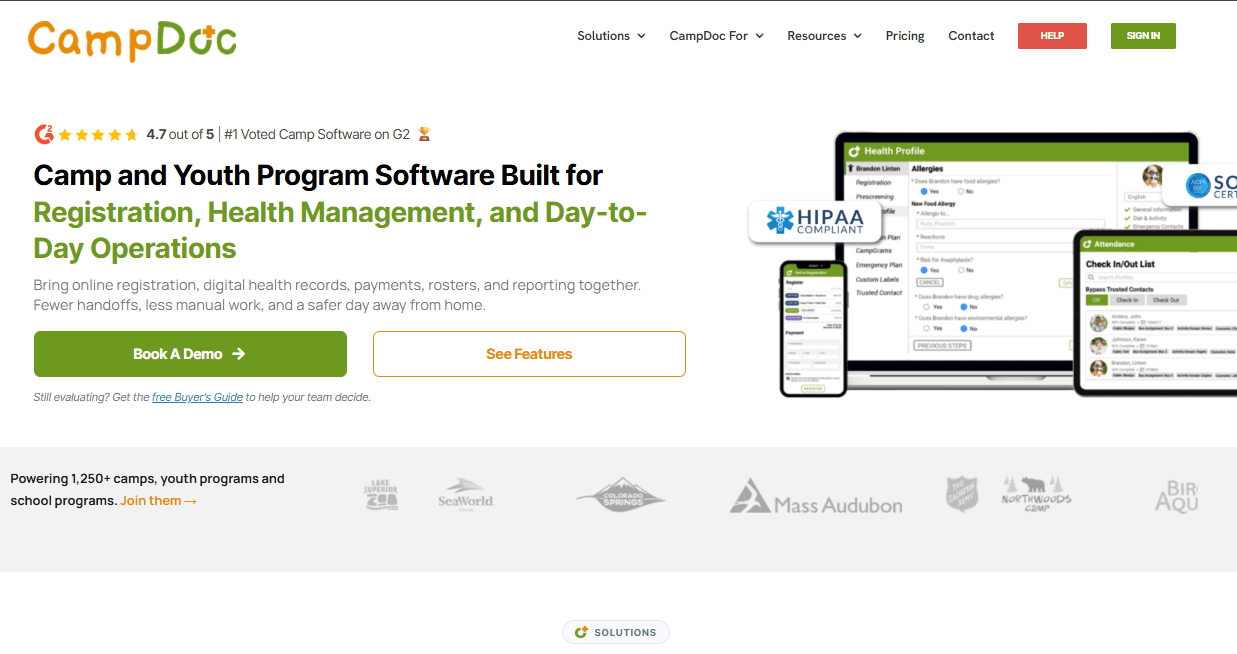Open the CampDoc For dropdown menu

click(716, 36)
